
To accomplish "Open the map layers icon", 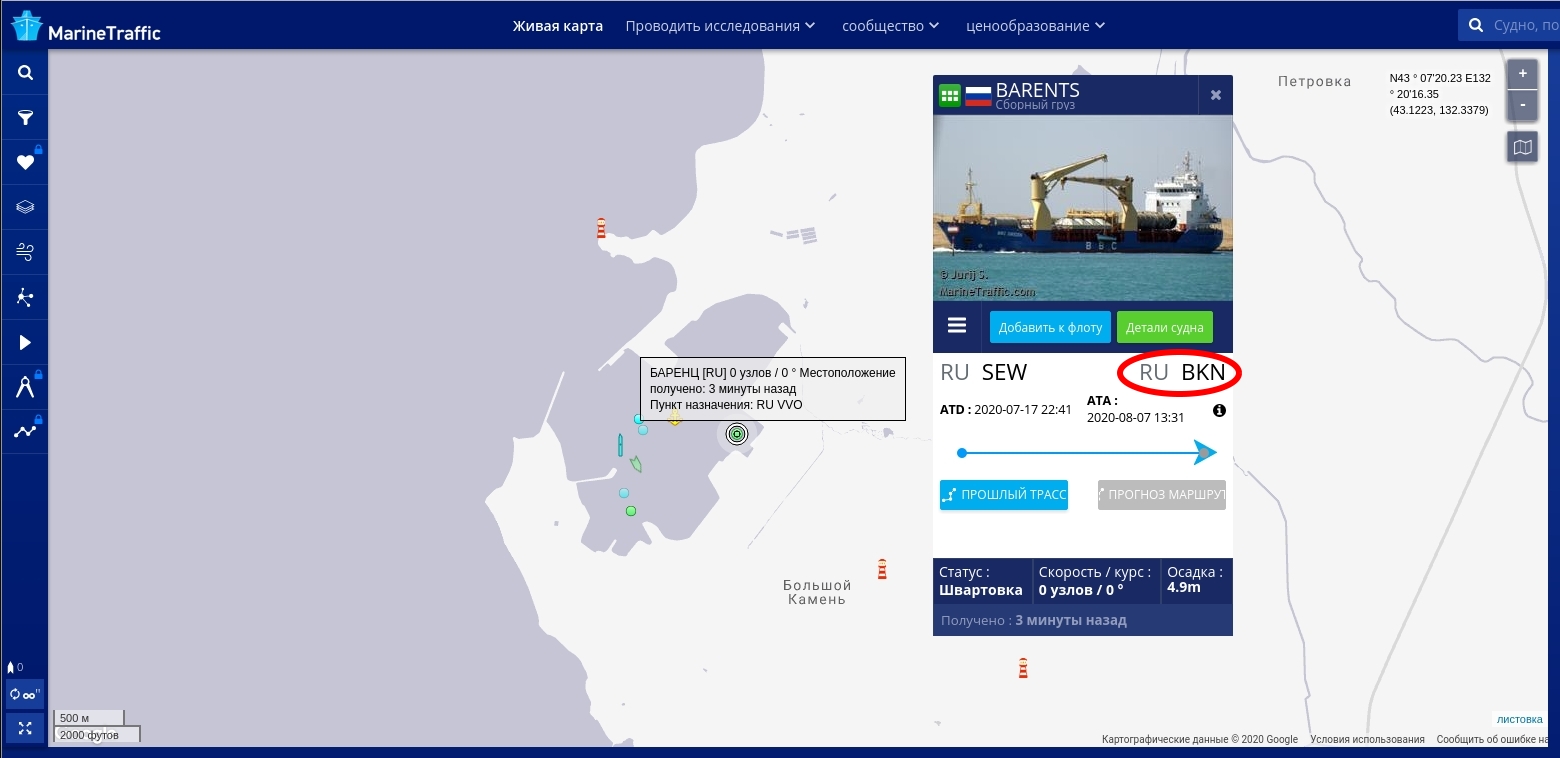I will tap(25, 208).
